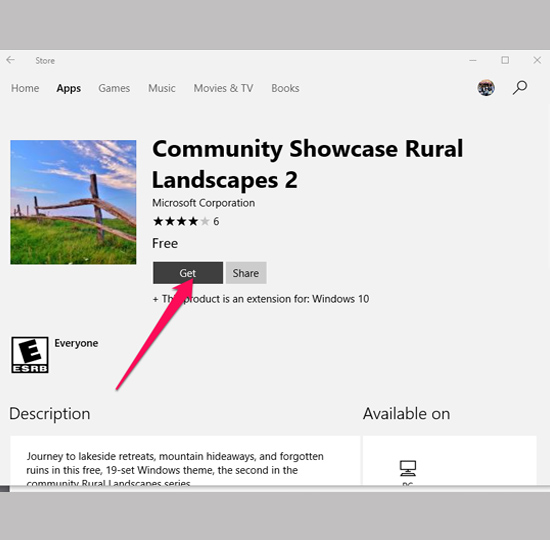Go back using the Store back arrow

[x=11, y=60]
